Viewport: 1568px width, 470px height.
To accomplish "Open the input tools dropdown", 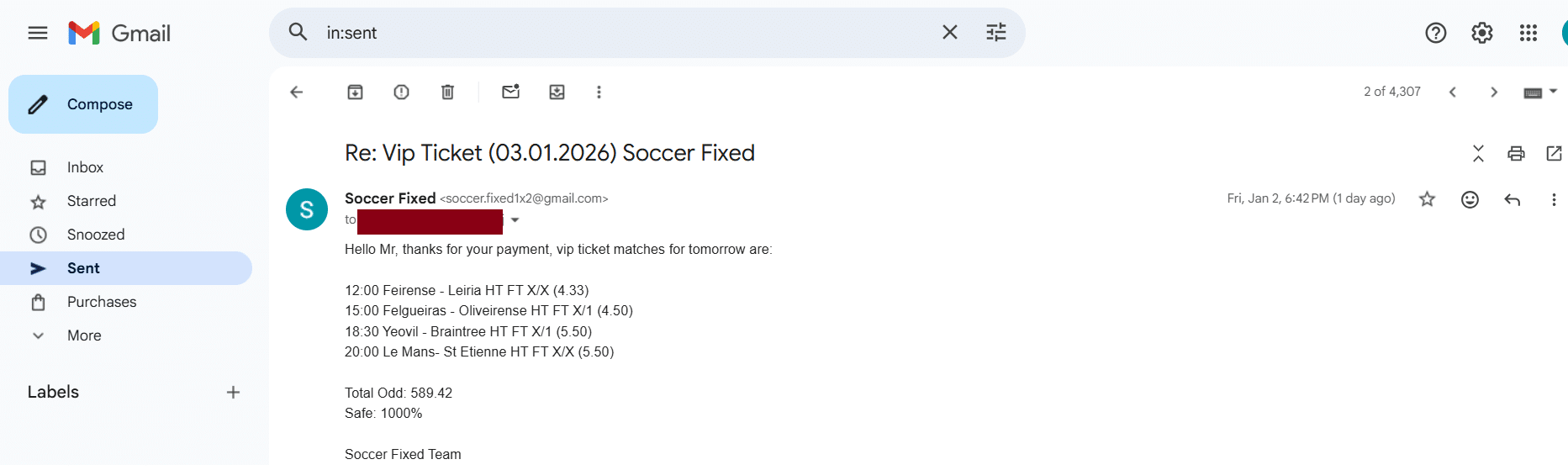I will click(x=1552, y=92).
